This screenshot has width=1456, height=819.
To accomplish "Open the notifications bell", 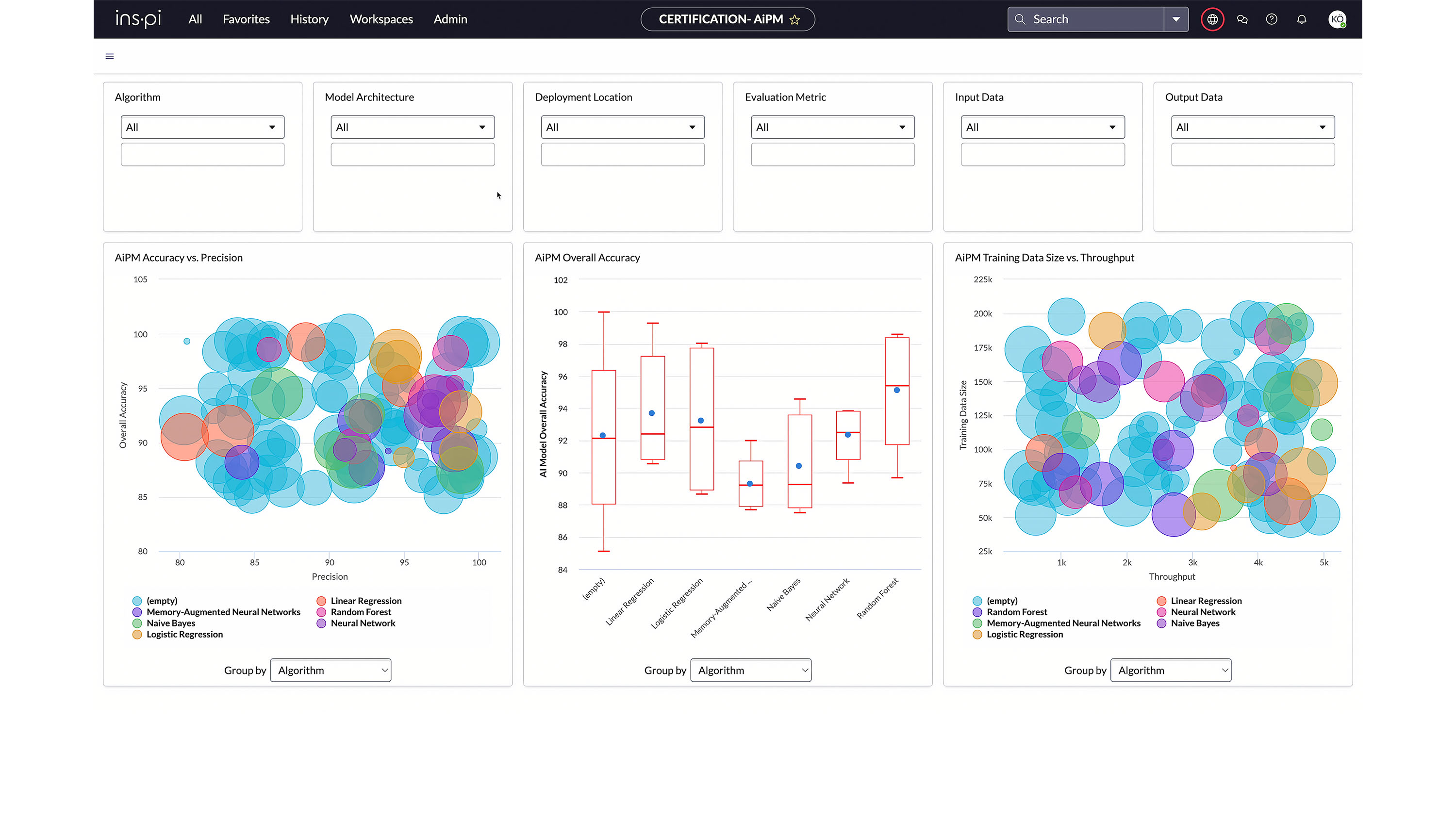I will click(1301, 19).
